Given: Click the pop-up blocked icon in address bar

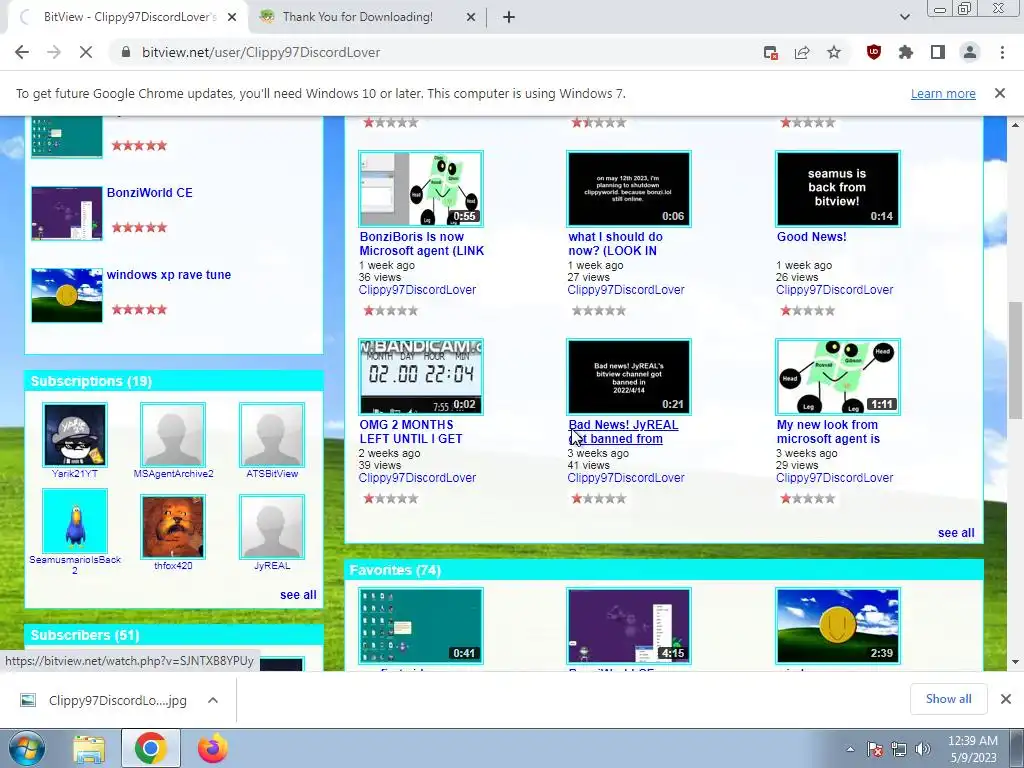Looking at the screenshot, I should coord(771,53).
